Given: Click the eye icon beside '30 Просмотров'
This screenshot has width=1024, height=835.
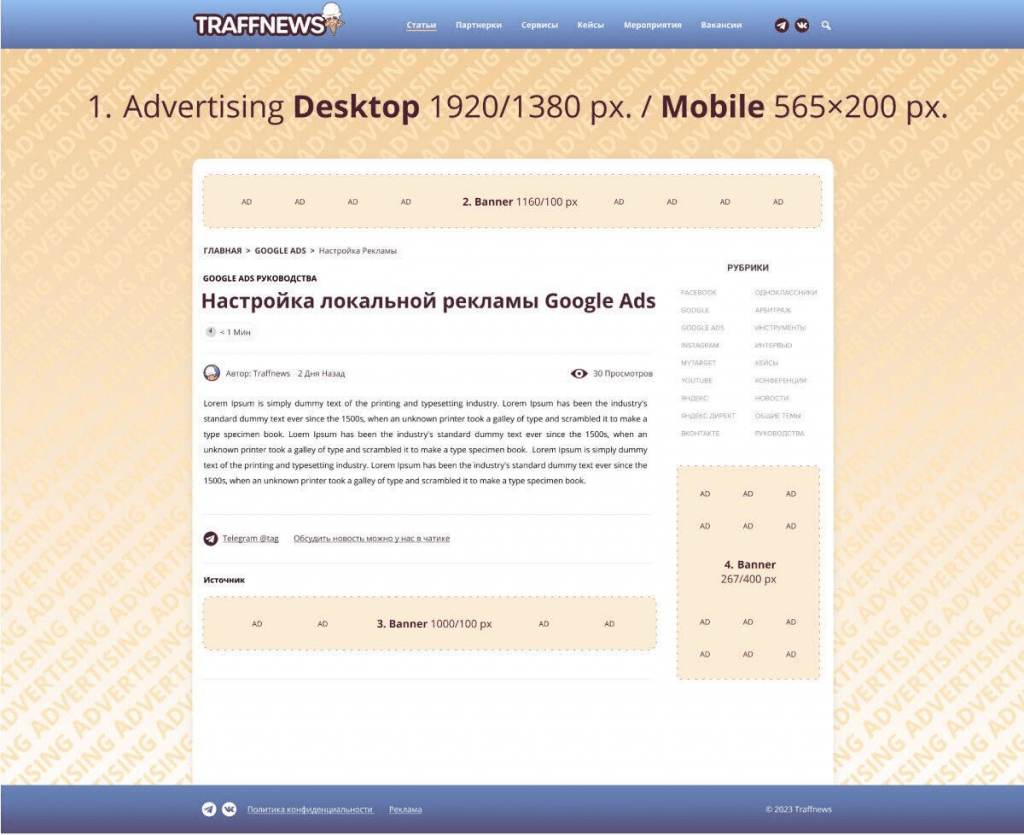Looking at the screenshot, I should [x=579, y=373].
